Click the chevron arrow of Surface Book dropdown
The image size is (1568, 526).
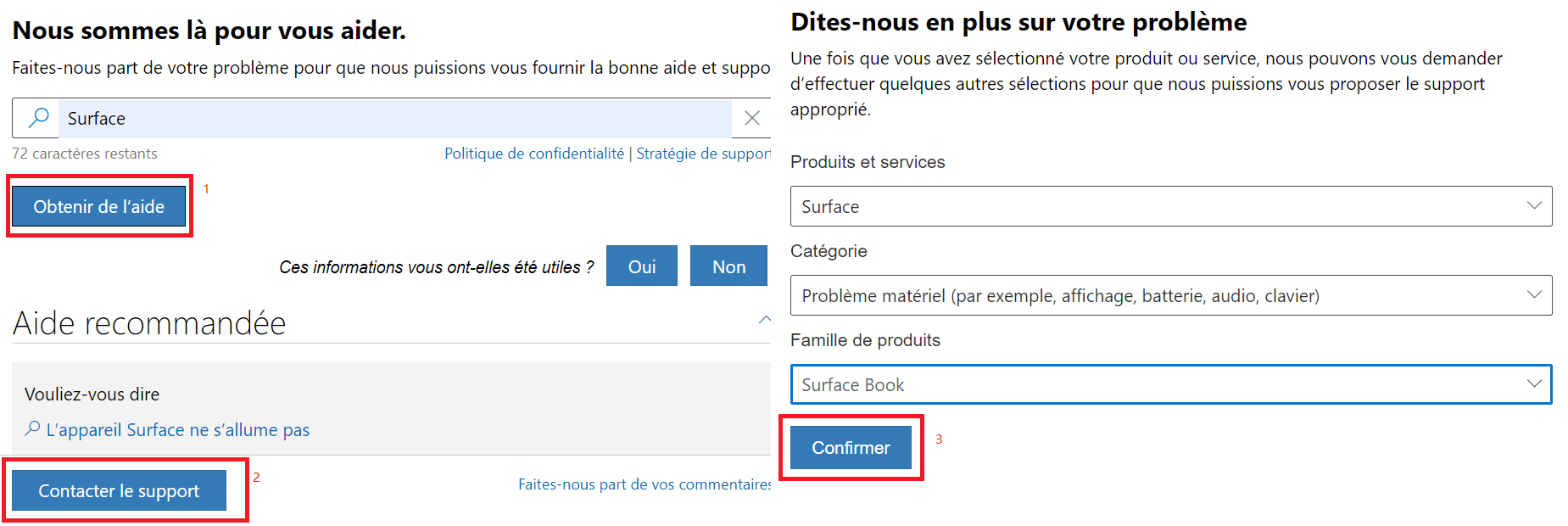(1533, 383)
